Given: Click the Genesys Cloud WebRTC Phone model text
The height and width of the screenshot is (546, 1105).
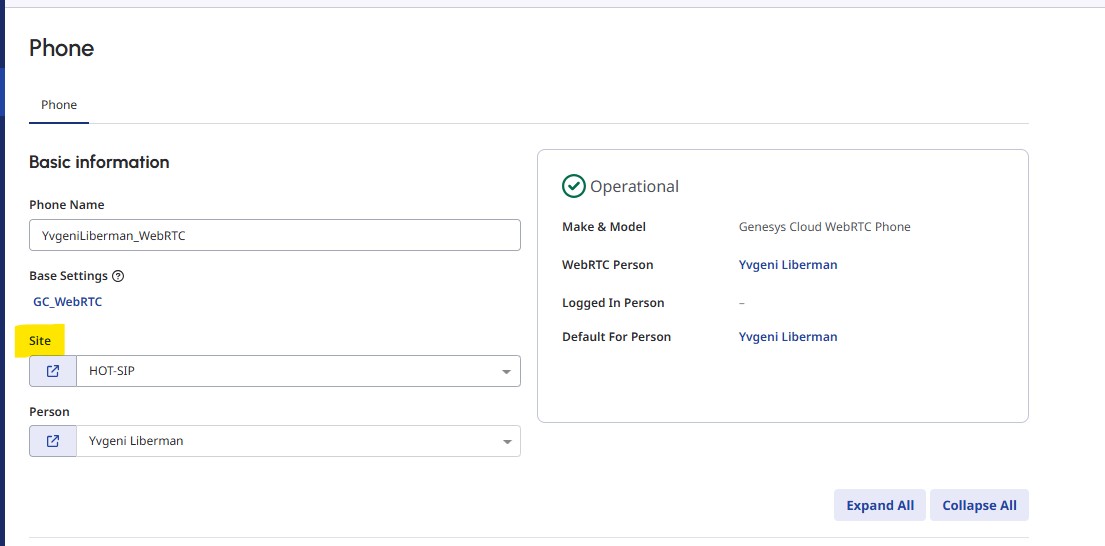Looking at the screenshot, I should 824,227.
